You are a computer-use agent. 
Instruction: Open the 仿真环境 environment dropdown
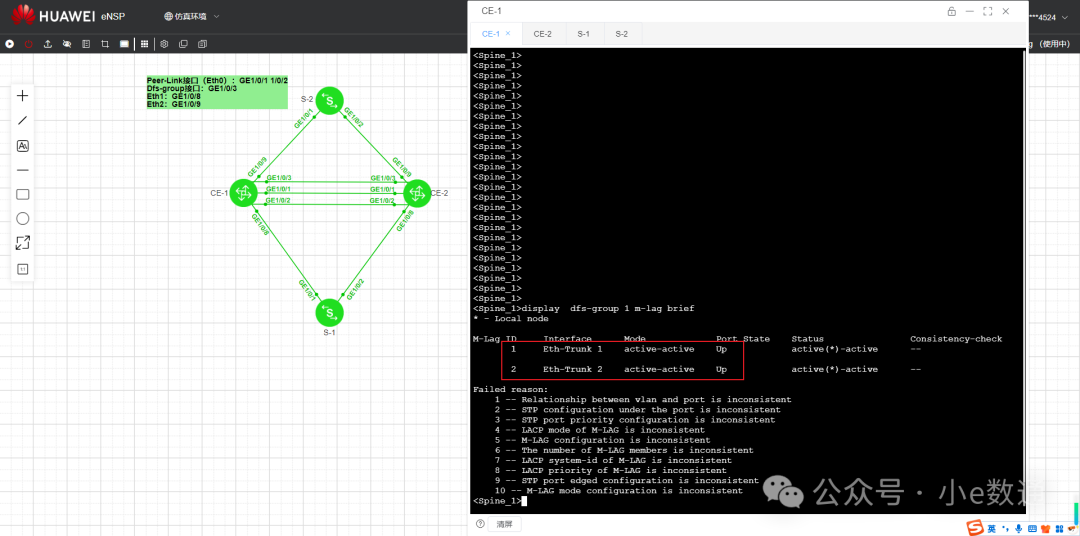(x=192, y=16)
